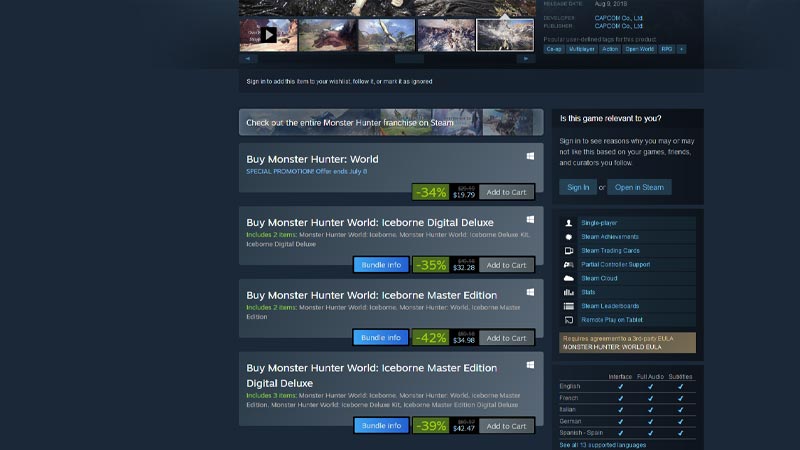This screenshot has width=800, height=450.
Task: Click the Steam Cloud icon
Action: (568, 278)
